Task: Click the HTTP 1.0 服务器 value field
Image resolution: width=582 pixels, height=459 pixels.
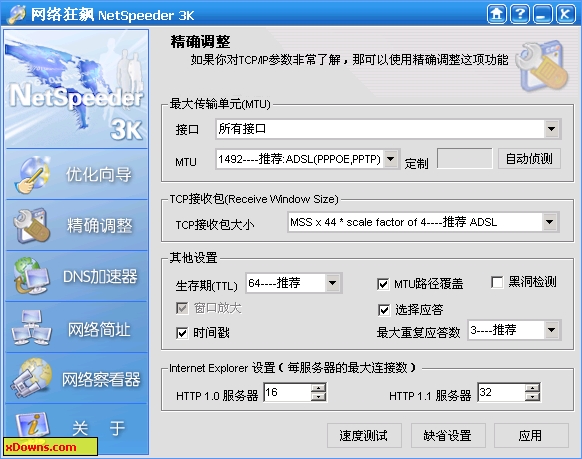Action: (x=288, y=393)
